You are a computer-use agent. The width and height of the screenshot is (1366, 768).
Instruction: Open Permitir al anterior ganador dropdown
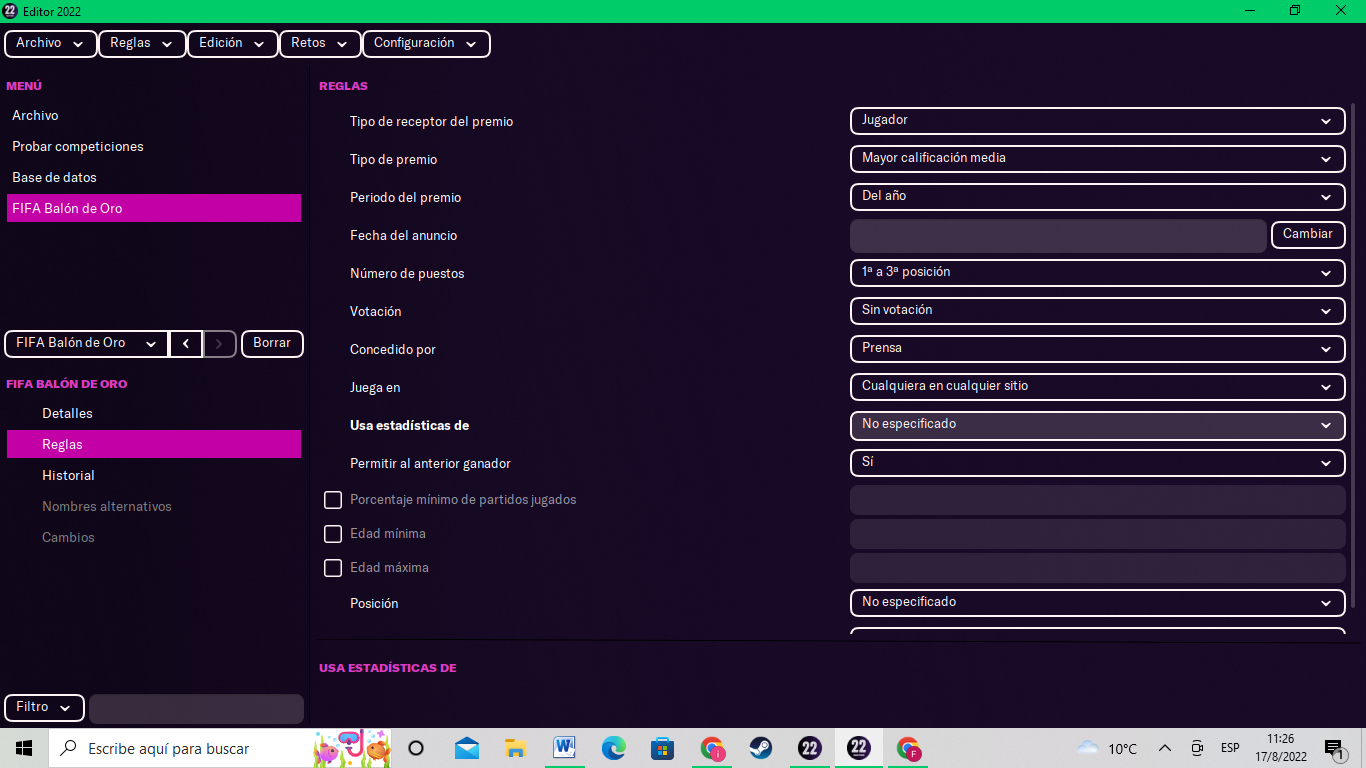(x=1097, y=463)
